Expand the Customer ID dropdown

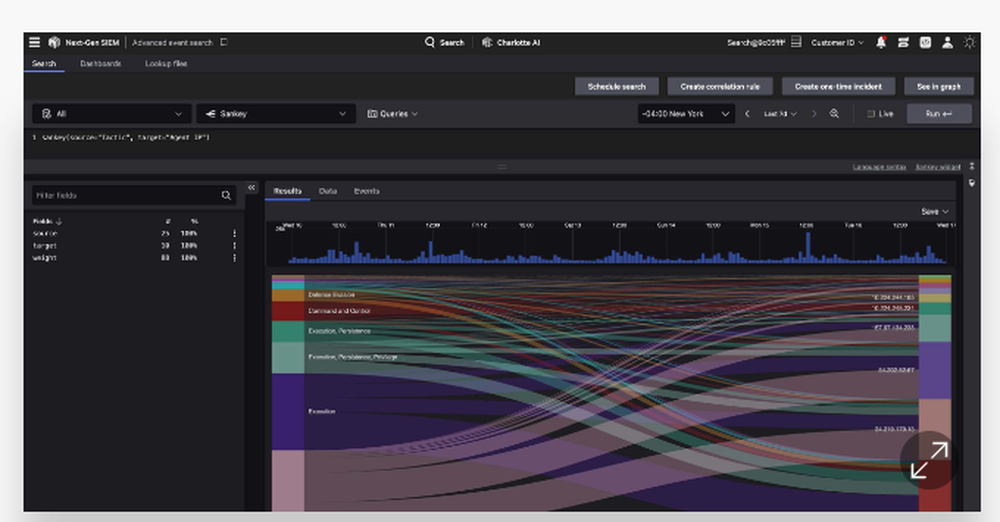(837, 42)
